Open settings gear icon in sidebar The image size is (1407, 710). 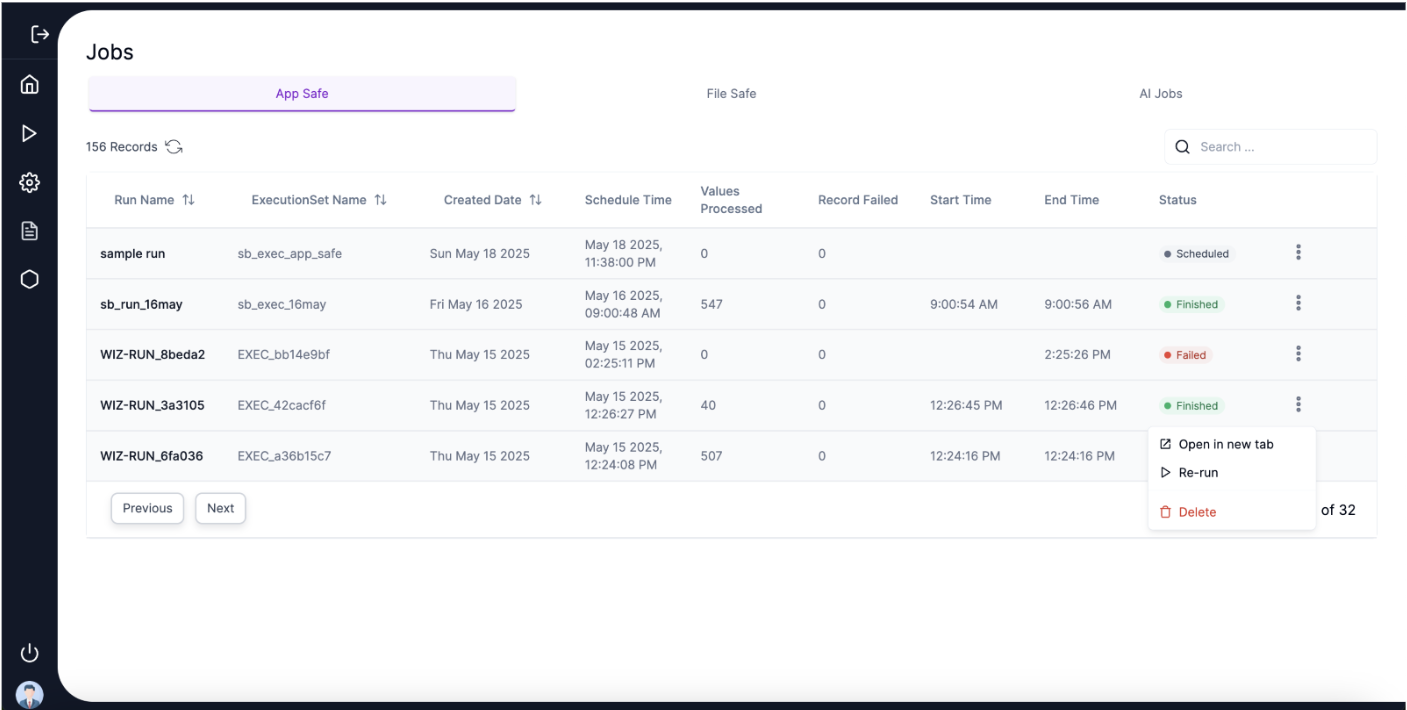click(x=29, y=182)
